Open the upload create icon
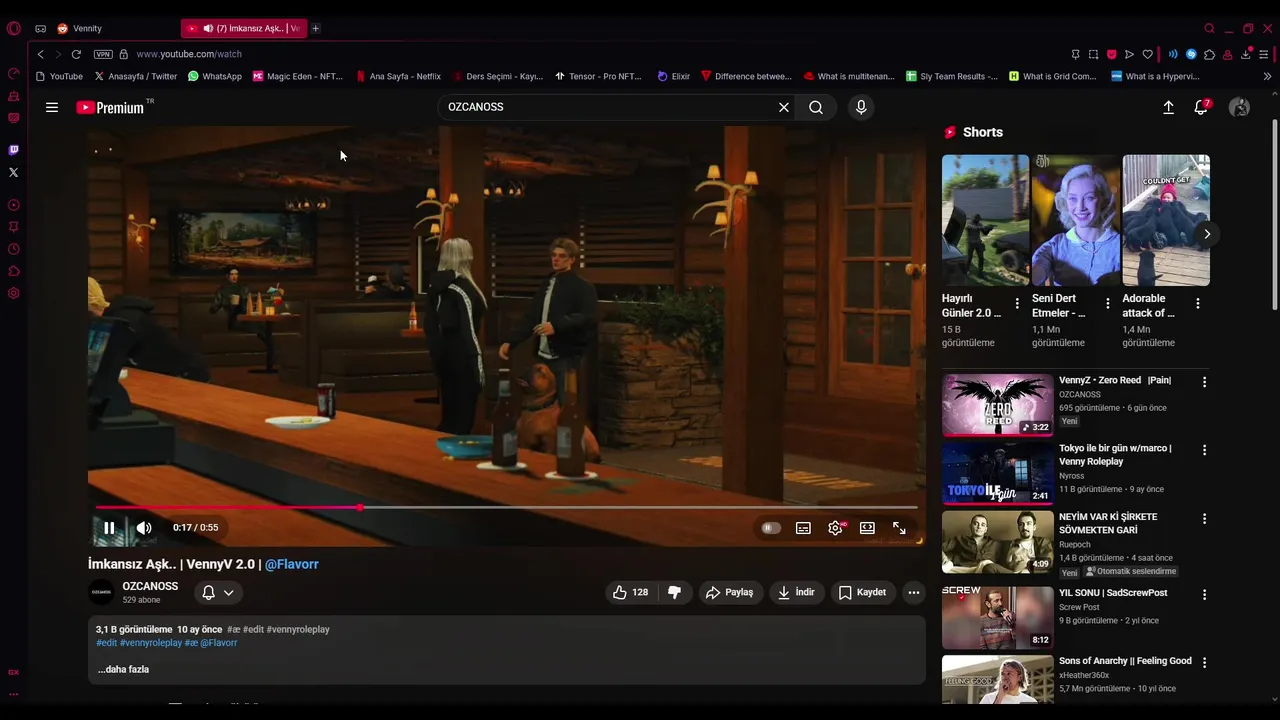 click(x=1168, y=107)
